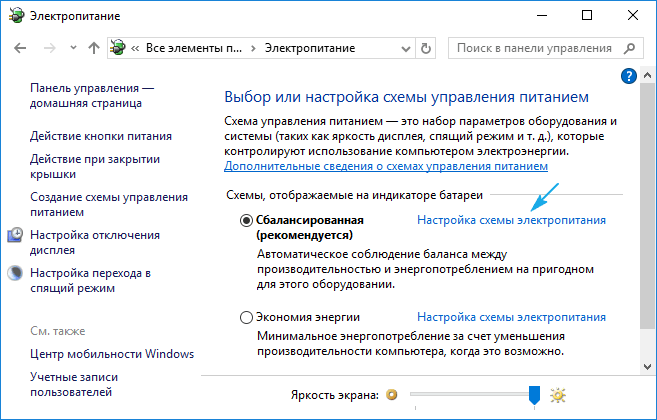Viewport: 657px width, 420px height.
Task: Click the screen brightness slider handle
Action: point(534,395)
